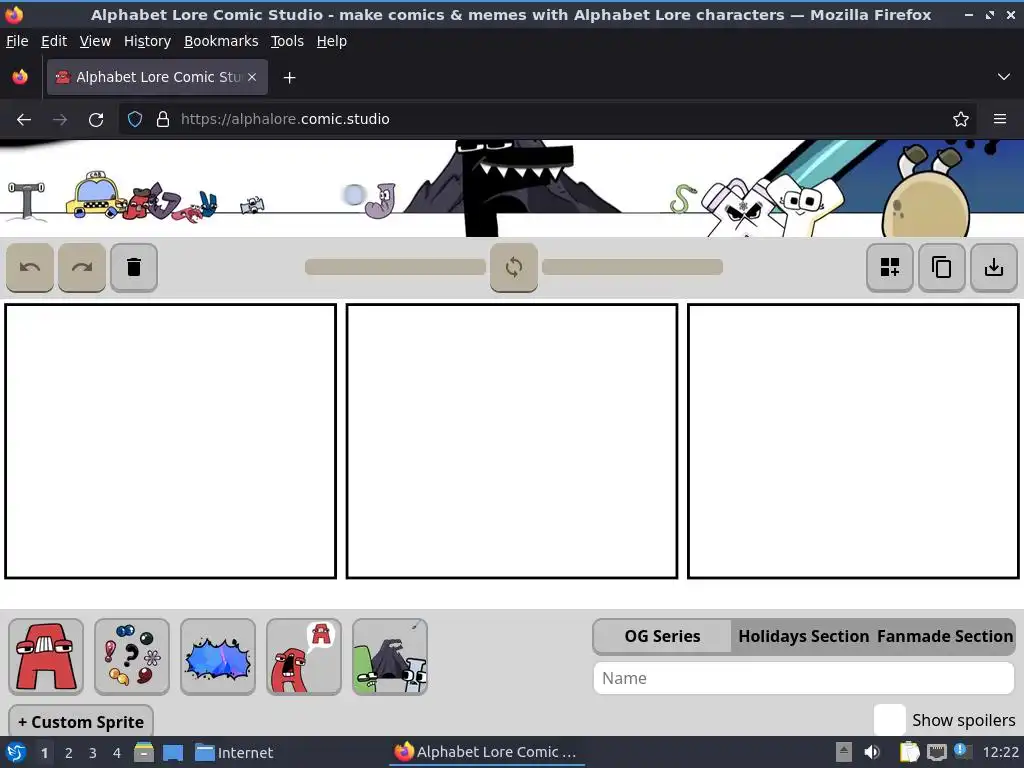Close the Alphabet Lore Comic Studio tab

[252, 77]
